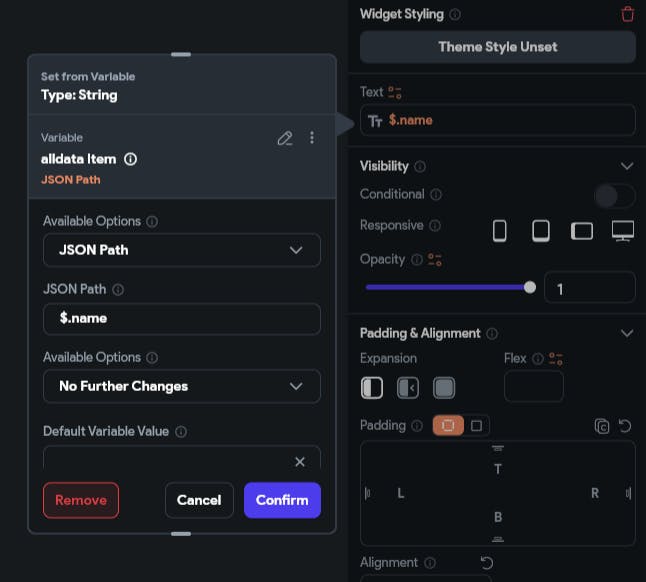This screenshot has width=646, height=582.
Task: Collapse the Padding & Alignment section
Action: (627, 333)
